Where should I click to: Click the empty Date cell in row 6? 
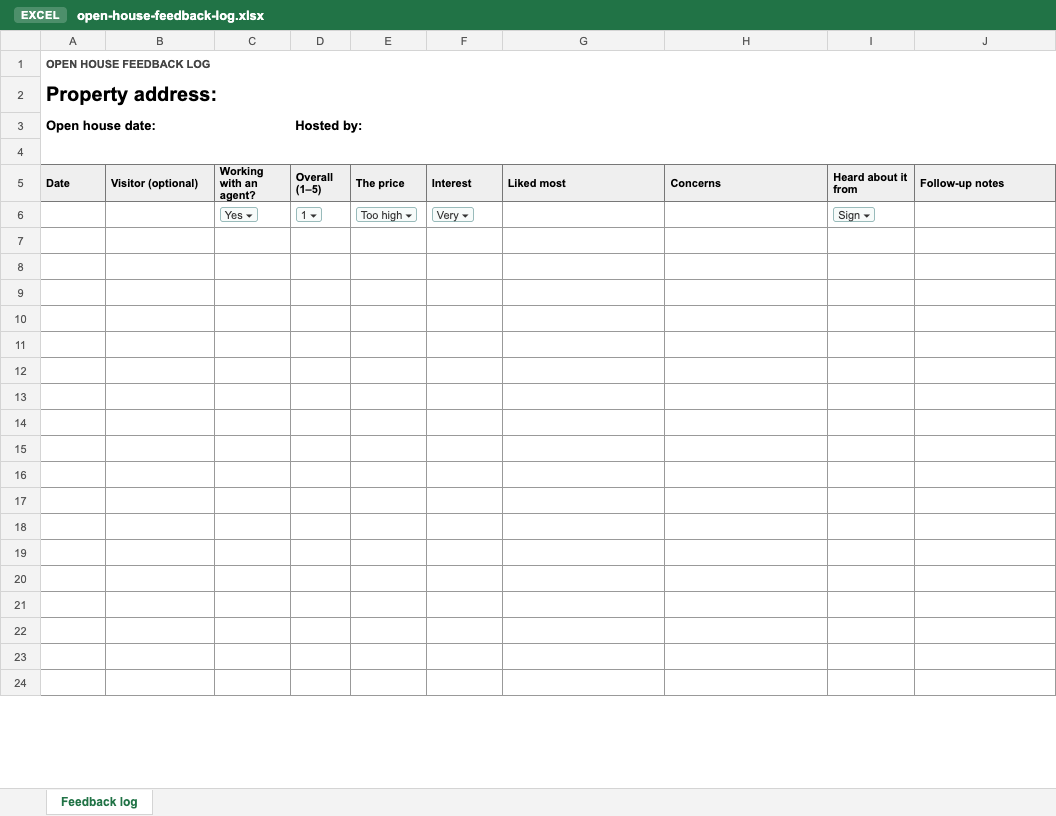(73, 215)
